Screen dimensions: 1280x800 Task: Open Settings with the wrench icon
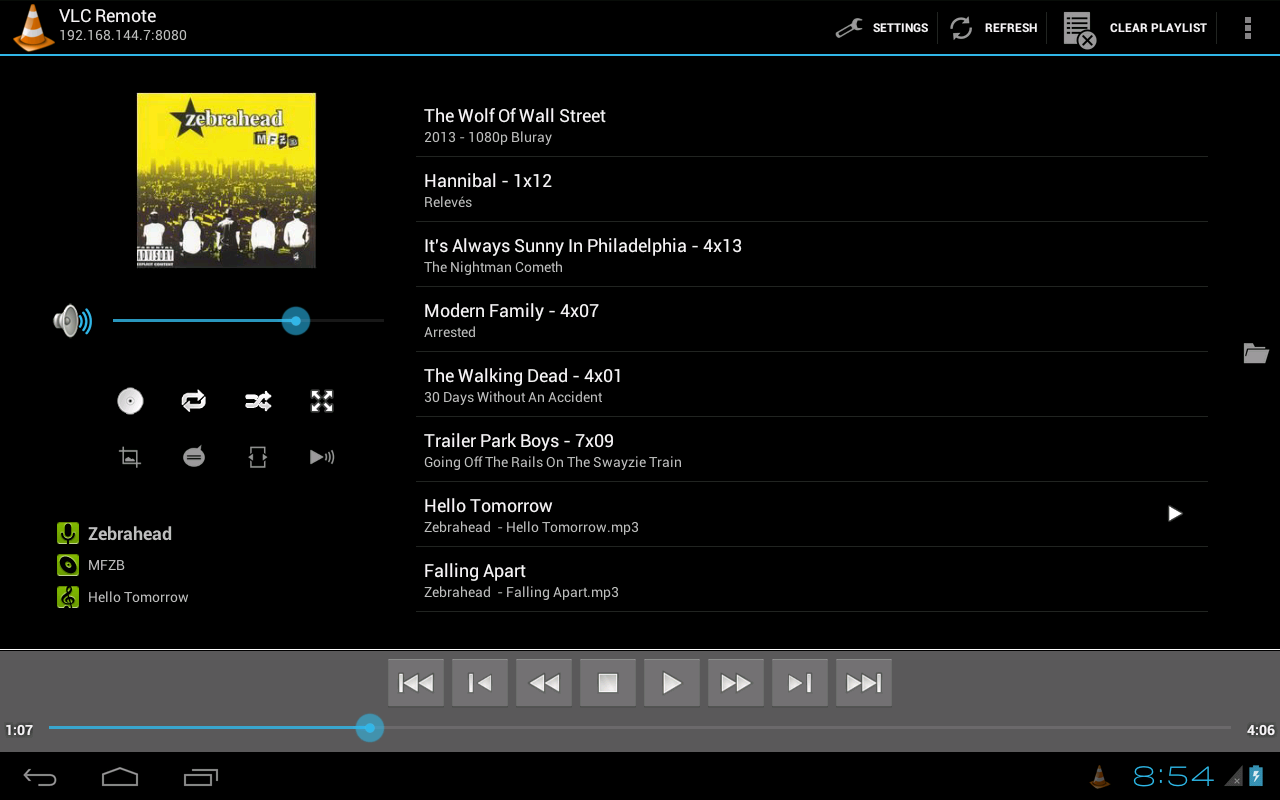point(882,28)
